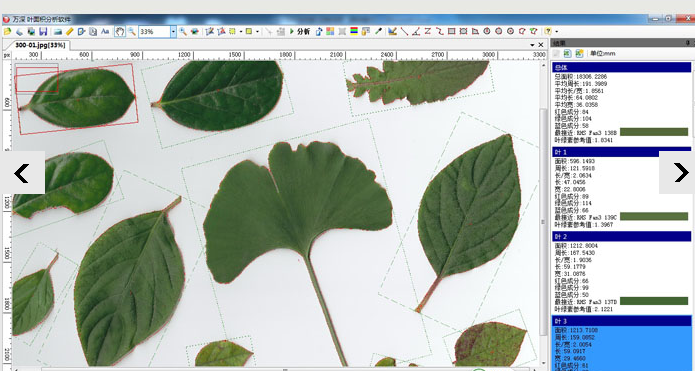Select the angle measurement tool
The image size is (695, 371).
(416, 31)
